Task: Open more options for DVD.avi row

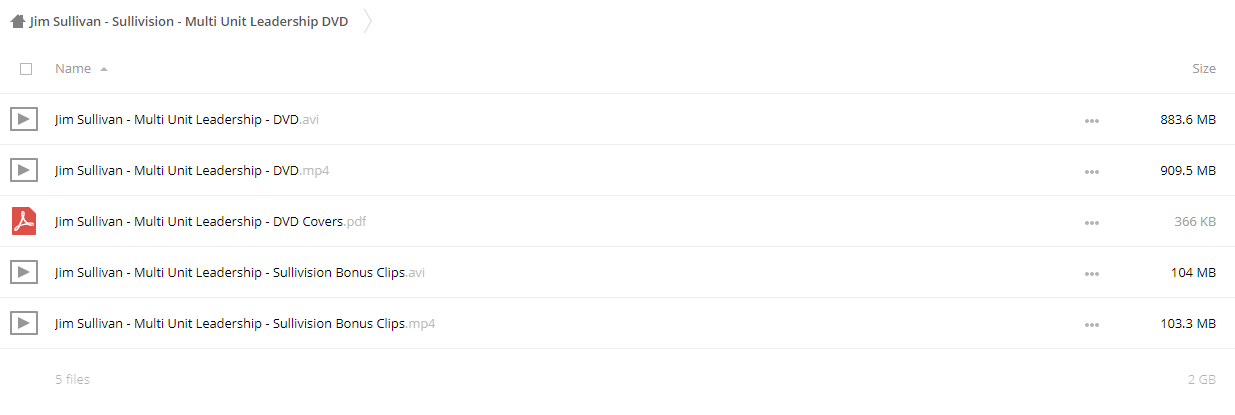Action: [x=1091, y=121]
